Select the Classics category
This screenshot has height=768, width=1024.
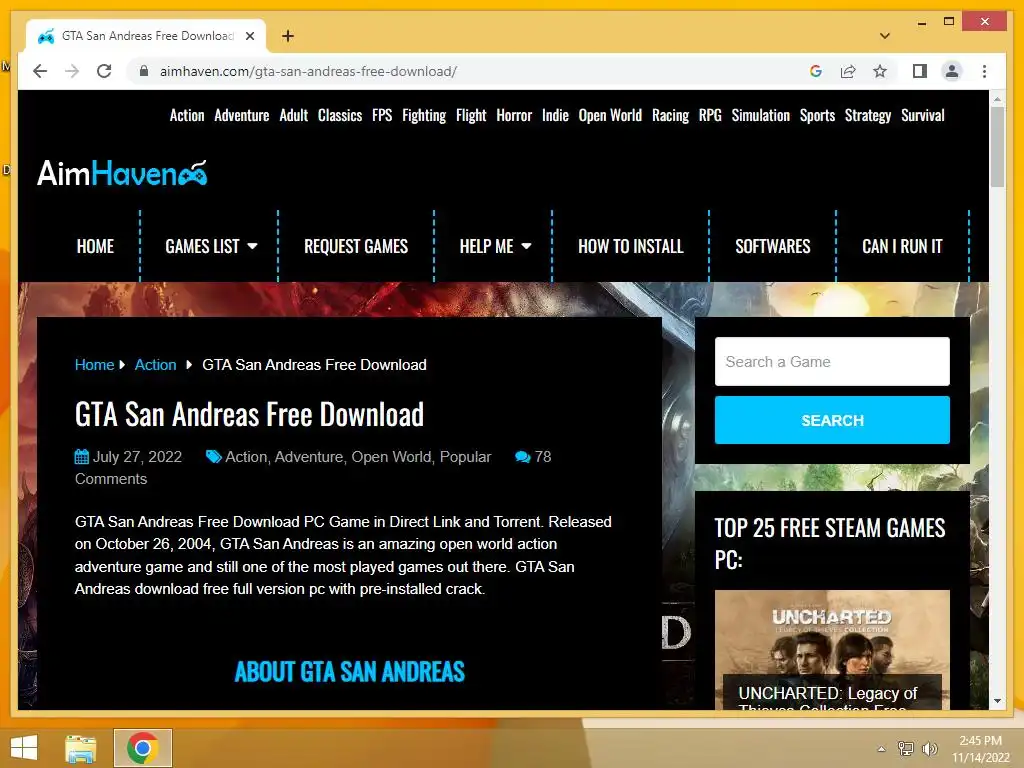tap(340, 116)
